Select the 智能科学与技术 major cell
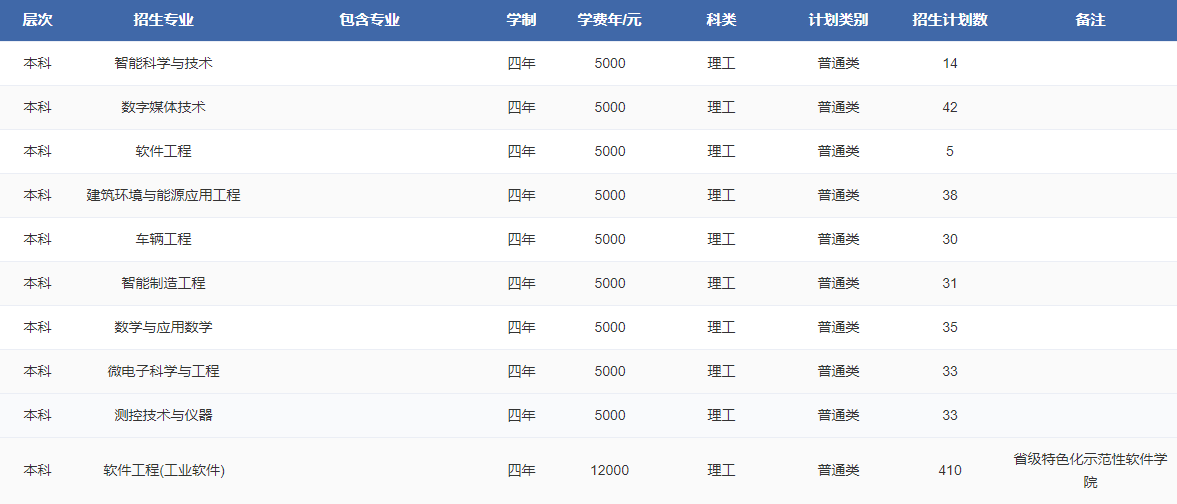Viewport: 1177px width, 504px height. [x=163, y=63]
